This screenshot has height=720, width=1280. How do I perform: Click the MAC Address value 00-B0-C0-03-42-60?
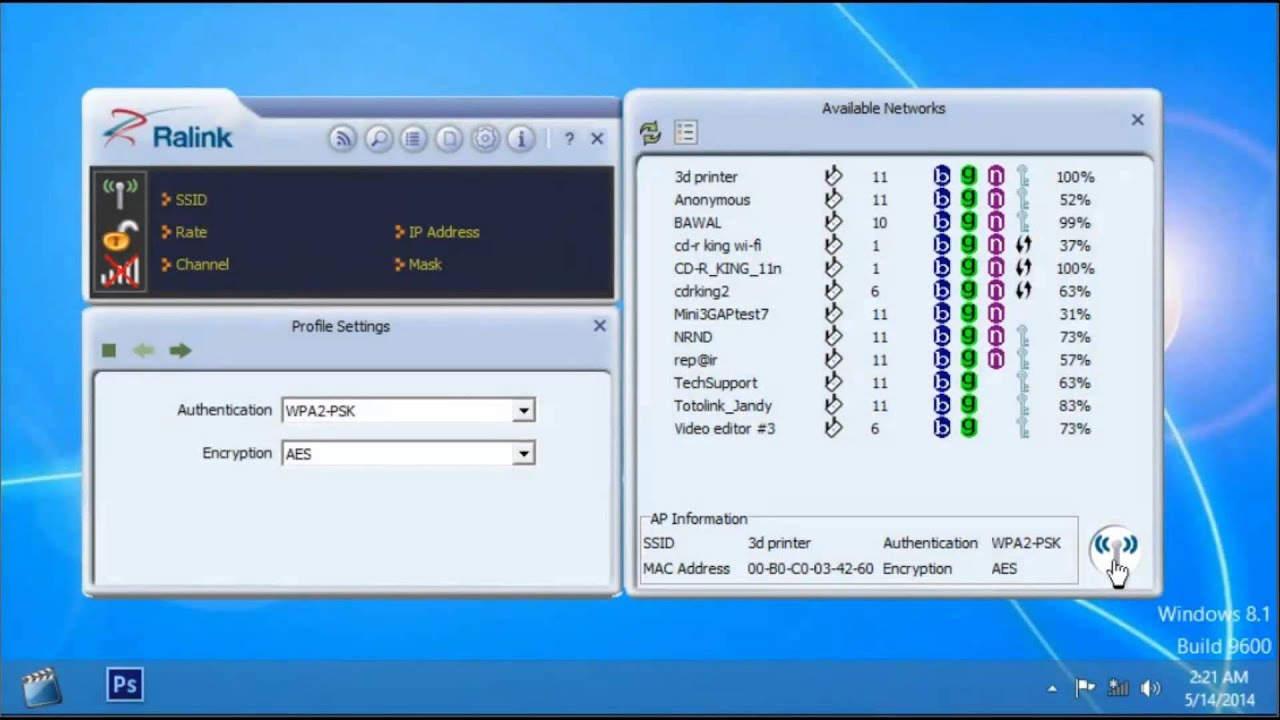pos(810,569)
